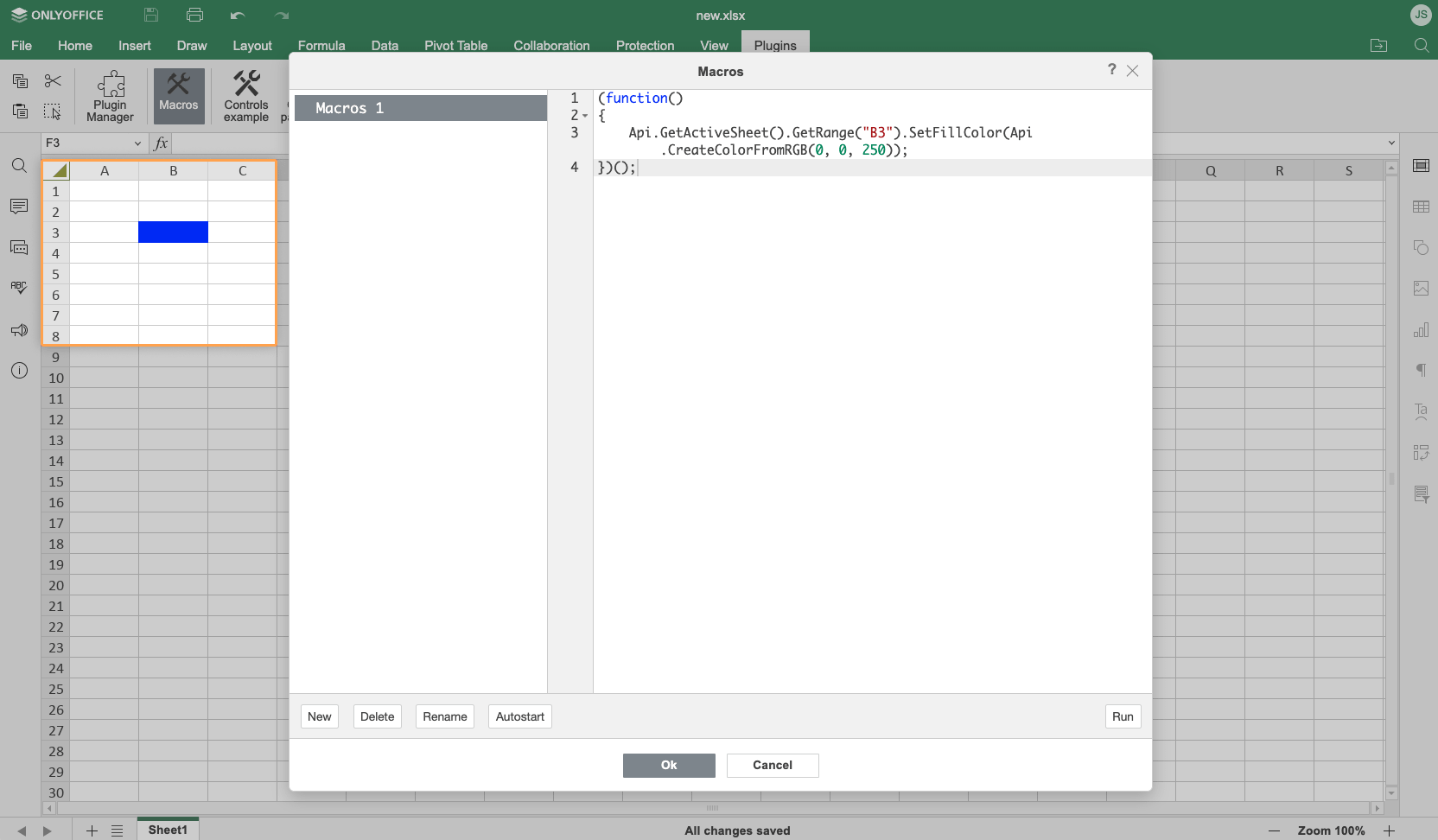Viewport: 1438px width, 840px height.
Task: Select the Sheet1 tab
Action: [168, 830]
